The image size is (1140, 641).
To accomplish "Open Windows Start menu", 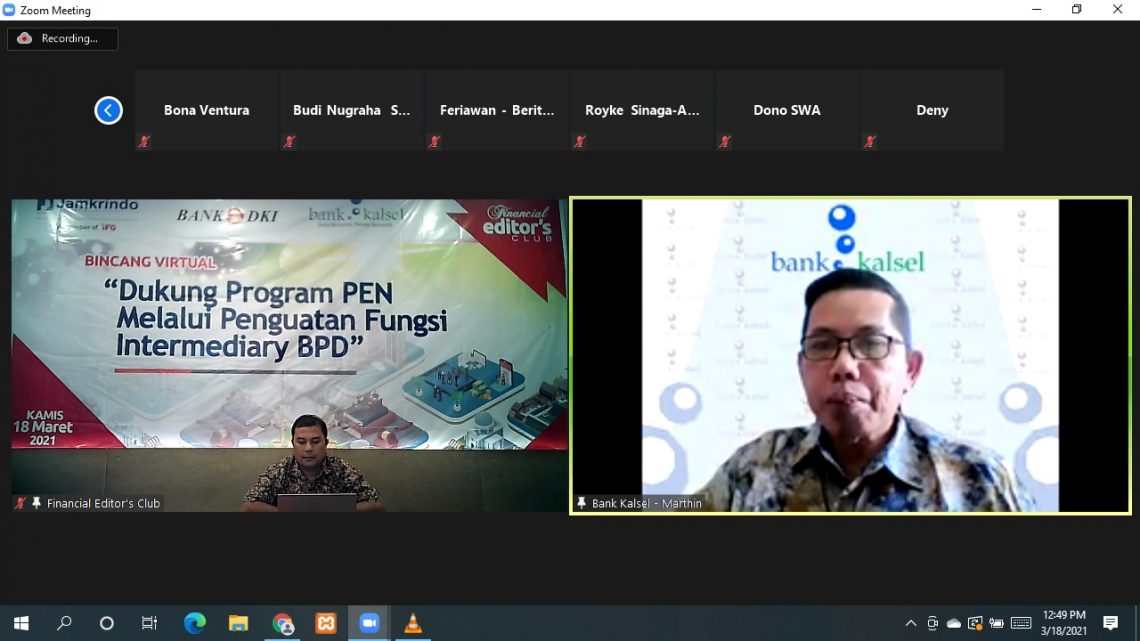I will click(x=21, y=623).
